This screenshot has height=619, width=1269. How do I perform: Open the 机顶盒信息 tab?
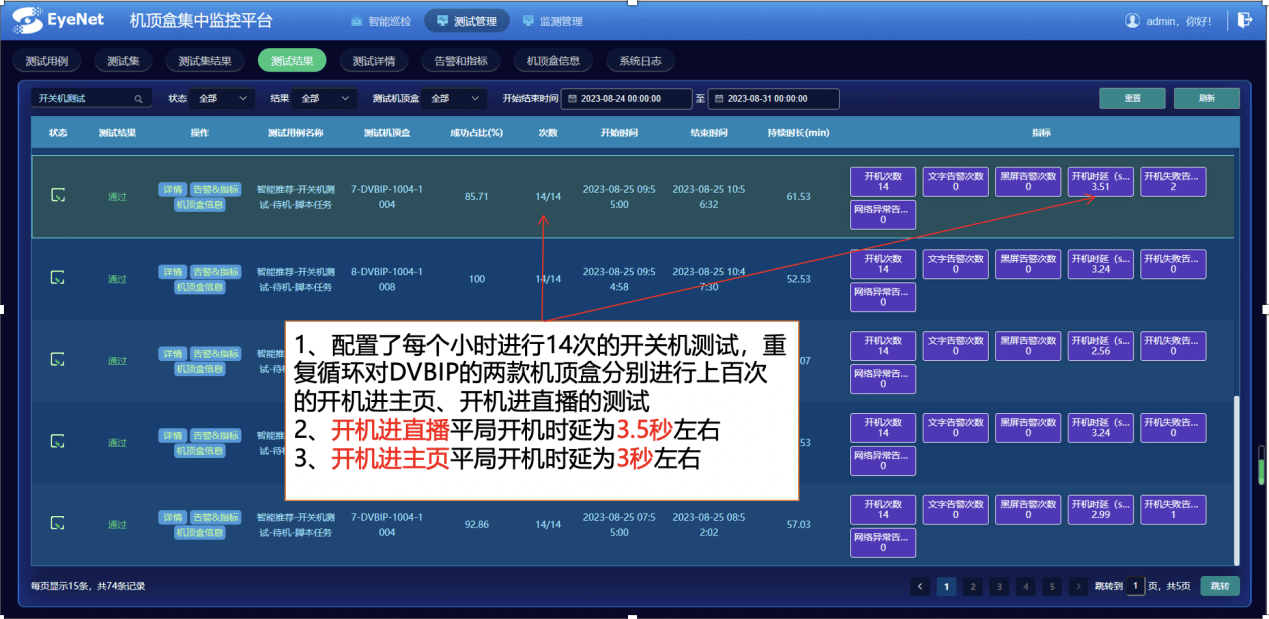tap(553, 60)
